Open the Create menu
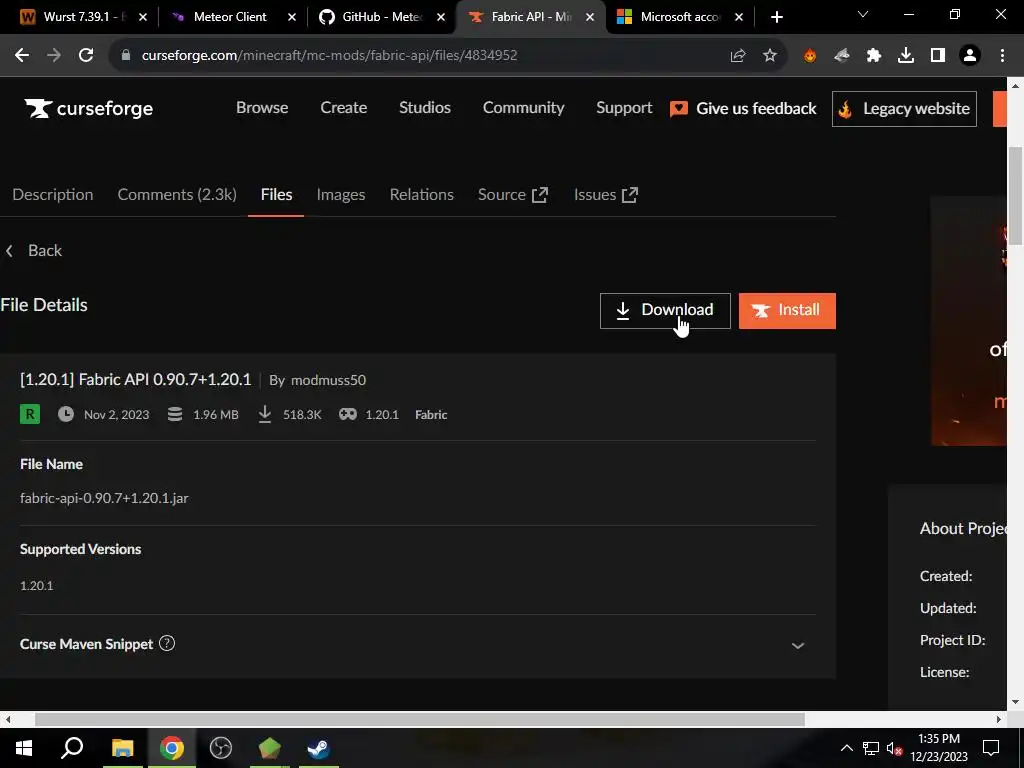Image resolution: width=1024 pixels, height=768 pixels. 344,108
